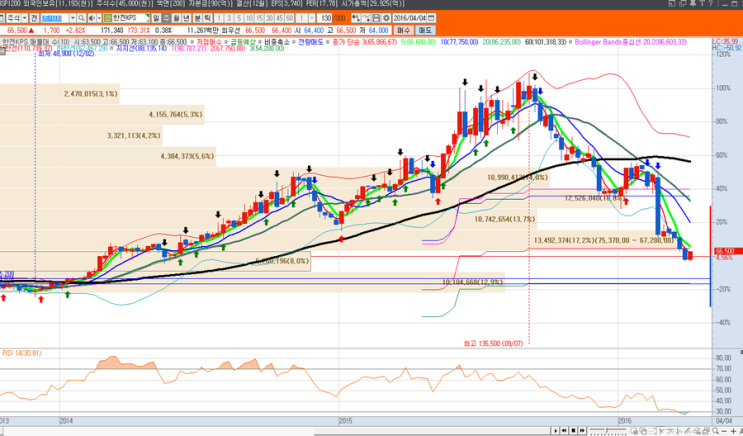Viewport: 743px width, 436px height.
Task: Select the 3 interval button
Action: (229, 18)
